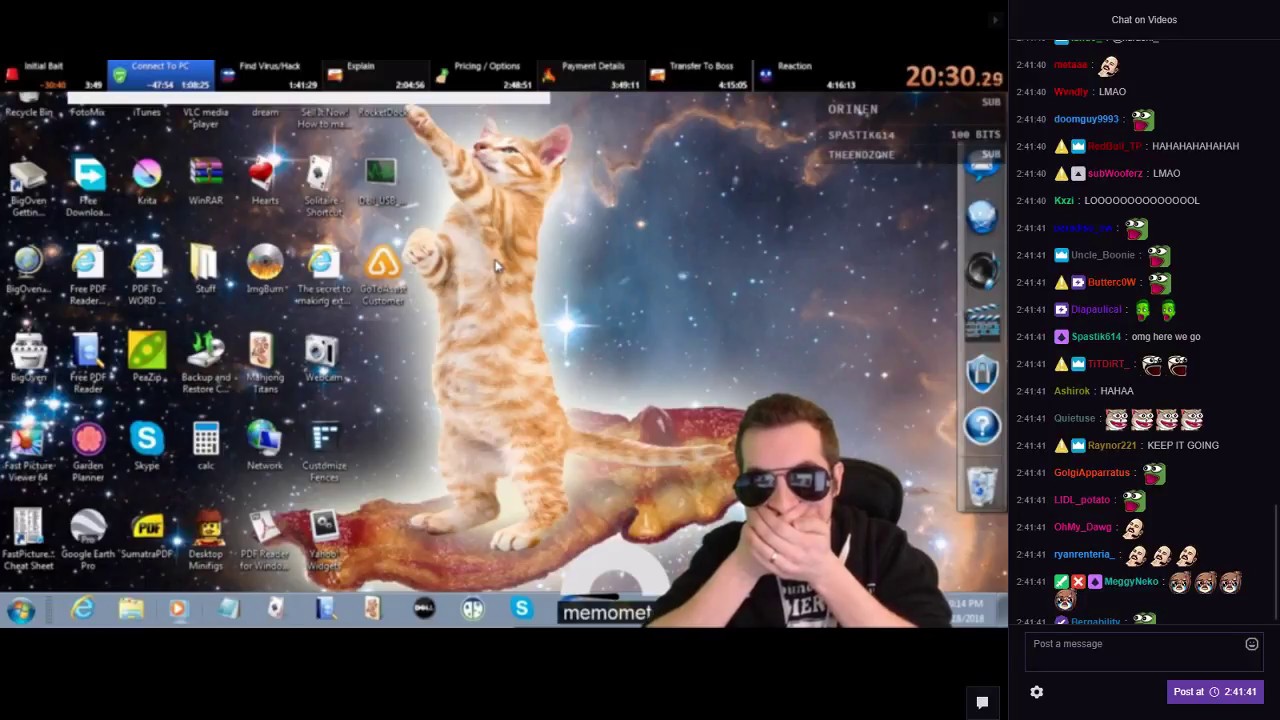Open the FastPicture Cheat Sheet icon
The height and width of the screenshot is (720, 1280).
(x=28, y=540)
